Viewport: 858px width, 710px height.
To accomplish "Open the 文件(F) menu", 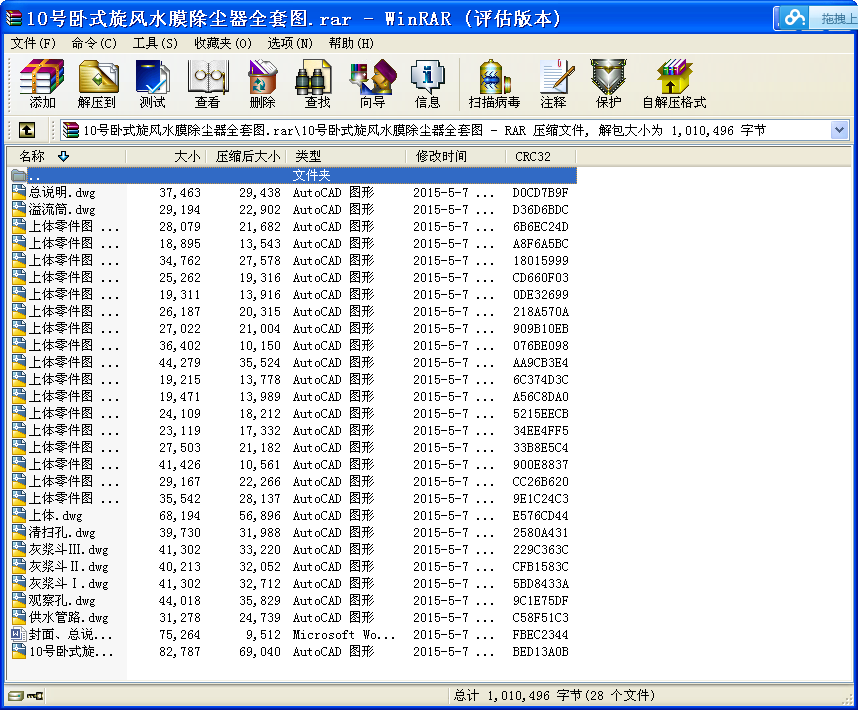I will [x=33, y=43].
